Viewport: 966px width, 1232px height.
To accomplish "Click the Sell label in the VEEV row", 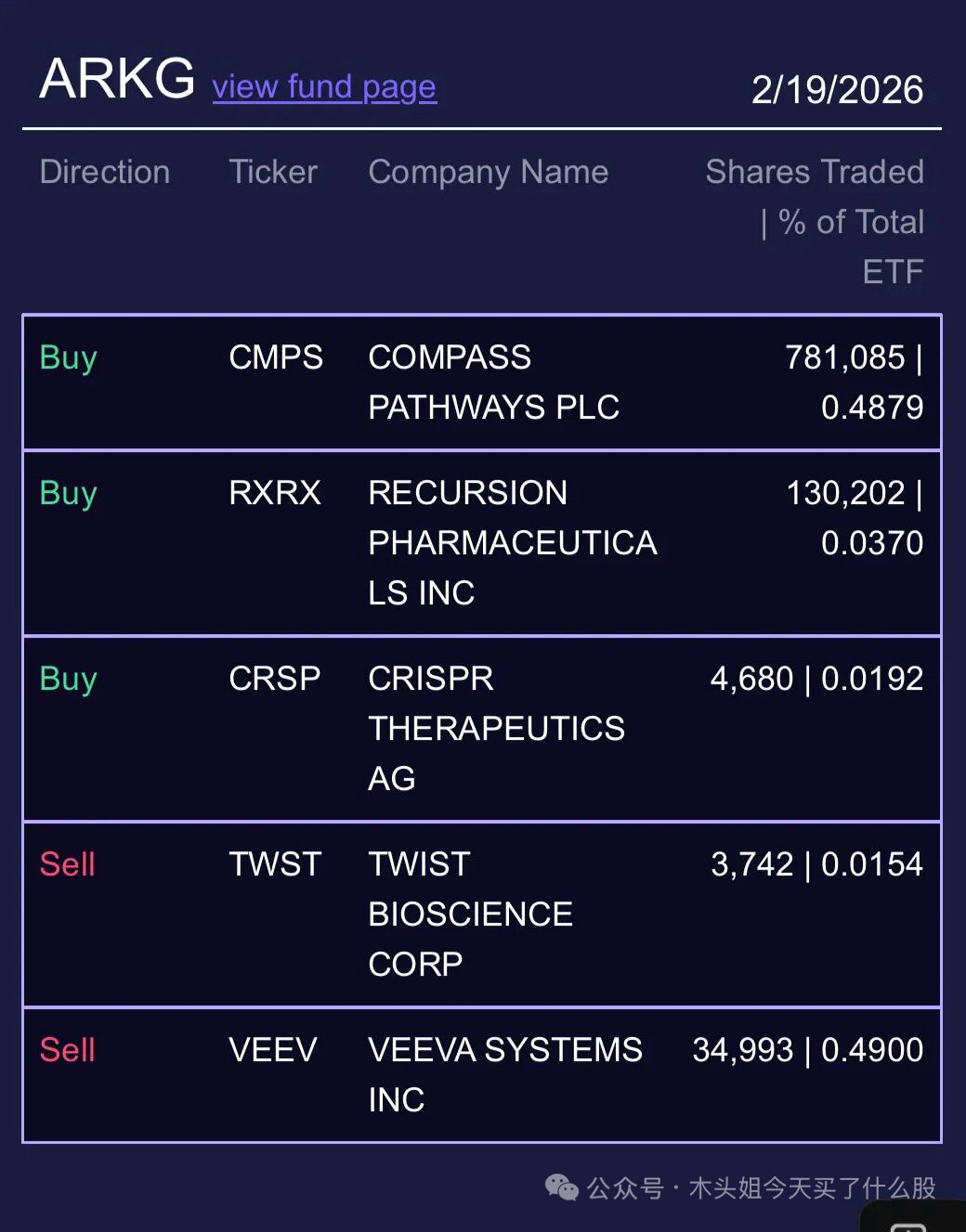I will pos(68,1050).
